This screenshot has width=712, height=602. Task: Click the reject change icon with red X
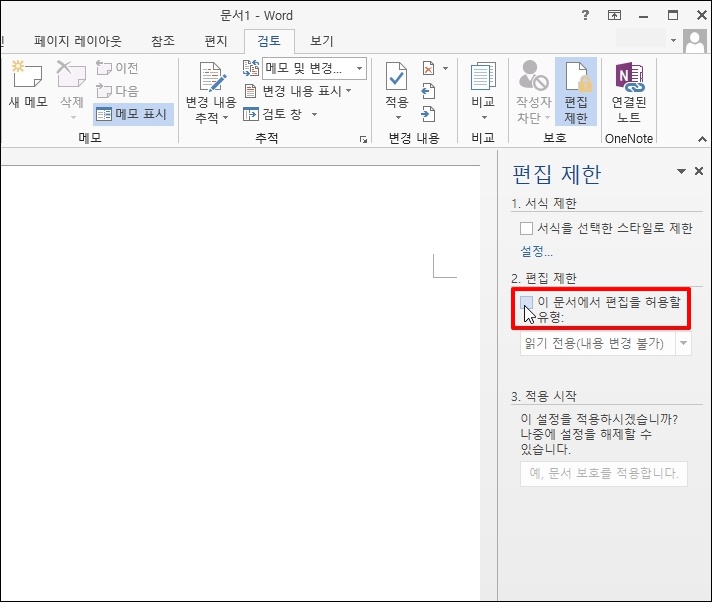pos(428,69)
